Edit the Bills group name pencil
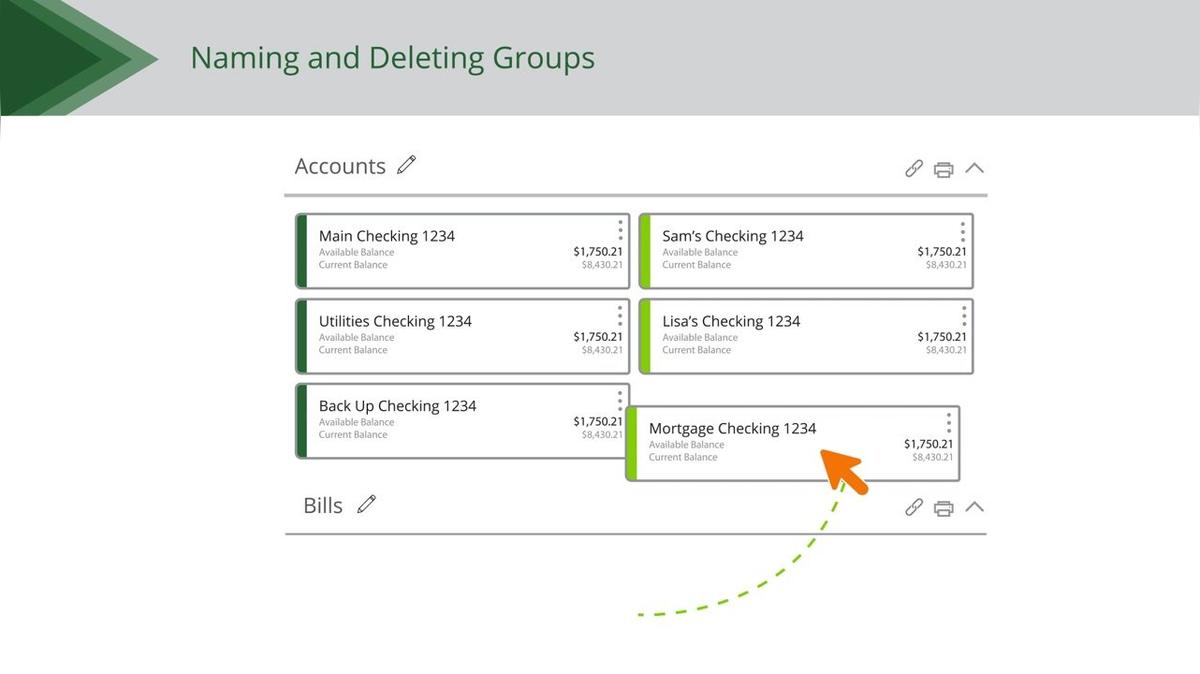 pyautogui.click(x=367, y=504)
